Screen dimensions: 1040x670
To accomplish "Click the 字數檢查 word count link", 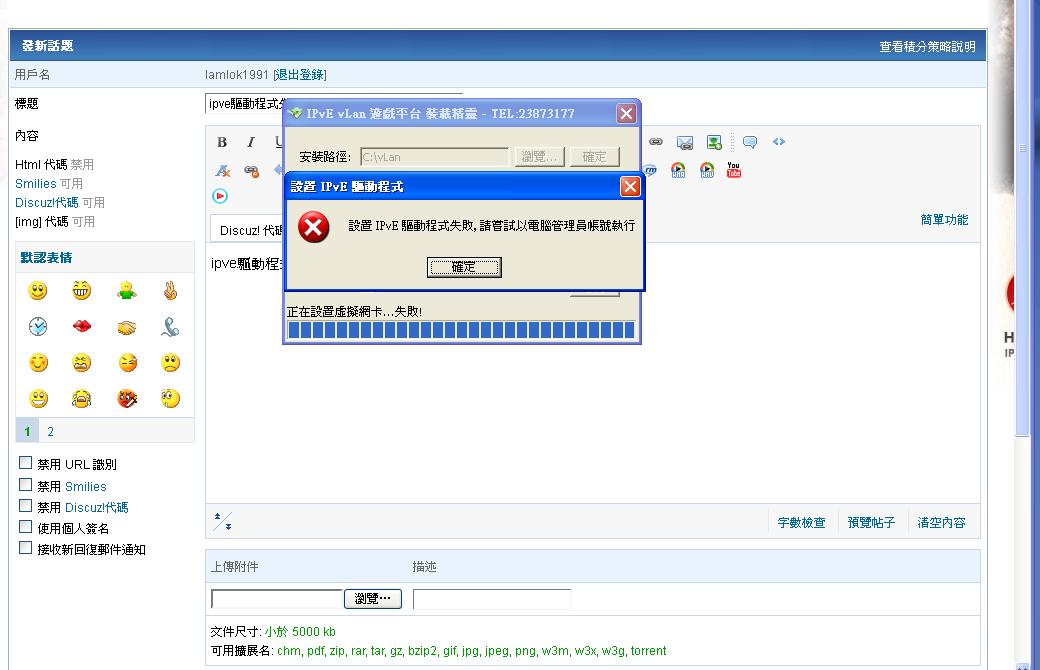I will tap(801, 523).
